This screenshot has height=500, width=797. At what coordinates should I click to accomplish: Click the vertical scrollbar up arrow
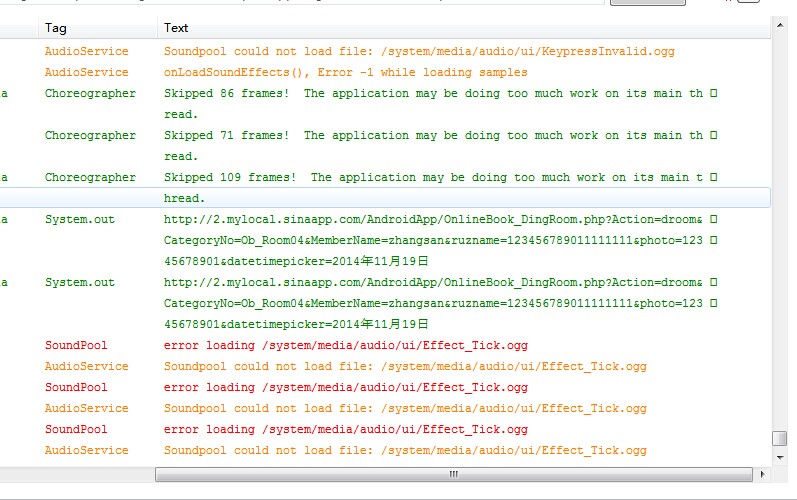(779, 25)
